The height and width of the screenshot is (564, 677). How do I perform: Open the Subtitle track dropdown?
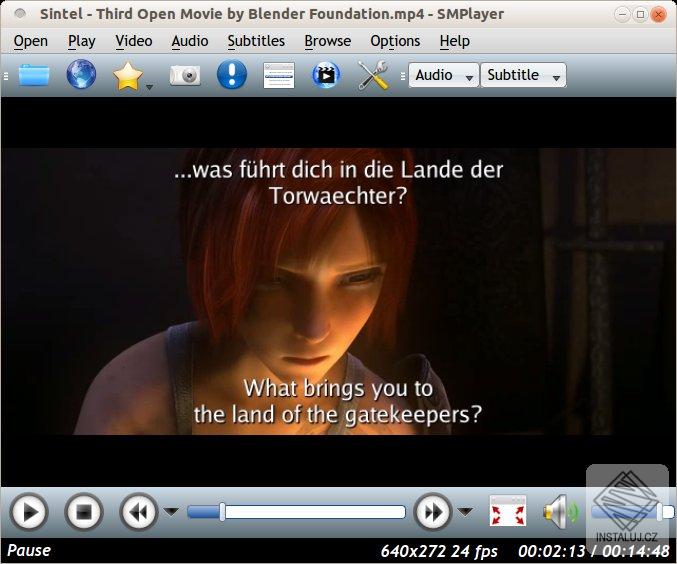coord(523,75)
